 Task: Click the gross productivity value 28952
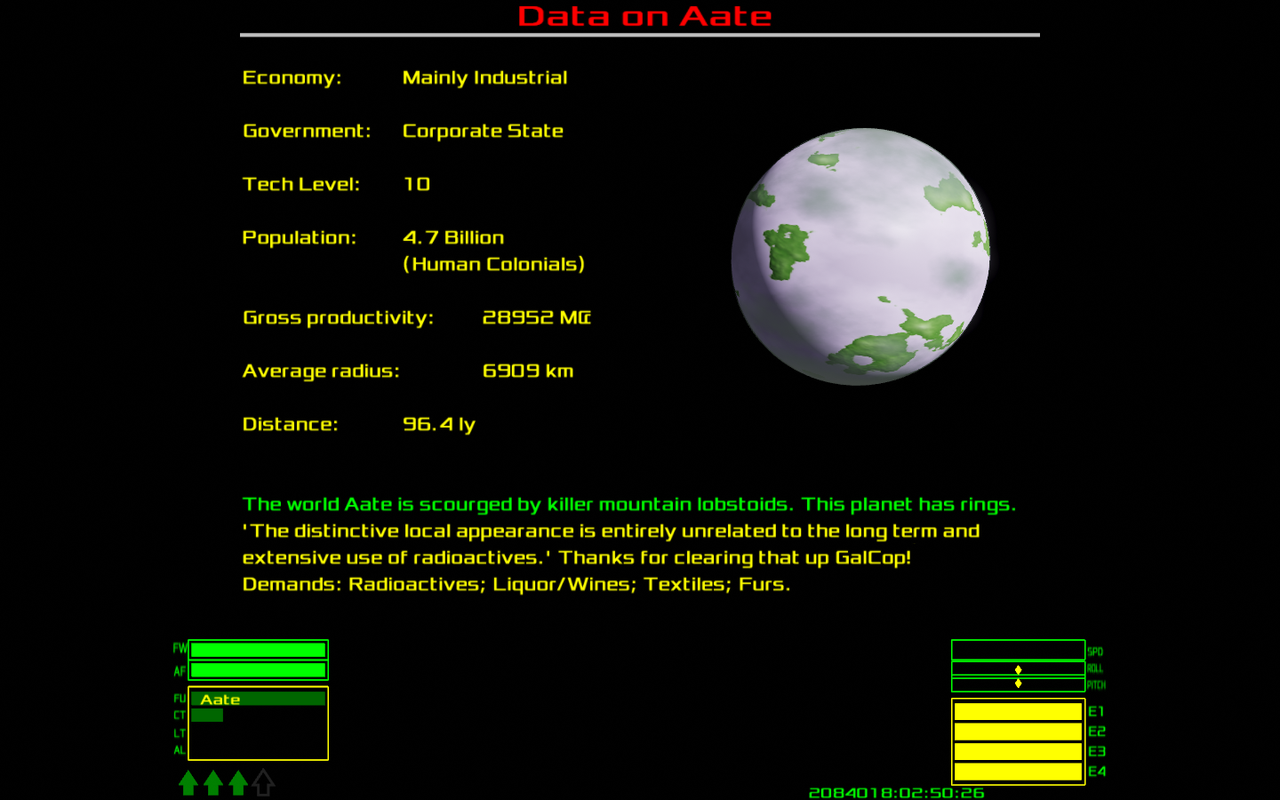[518, 318]
